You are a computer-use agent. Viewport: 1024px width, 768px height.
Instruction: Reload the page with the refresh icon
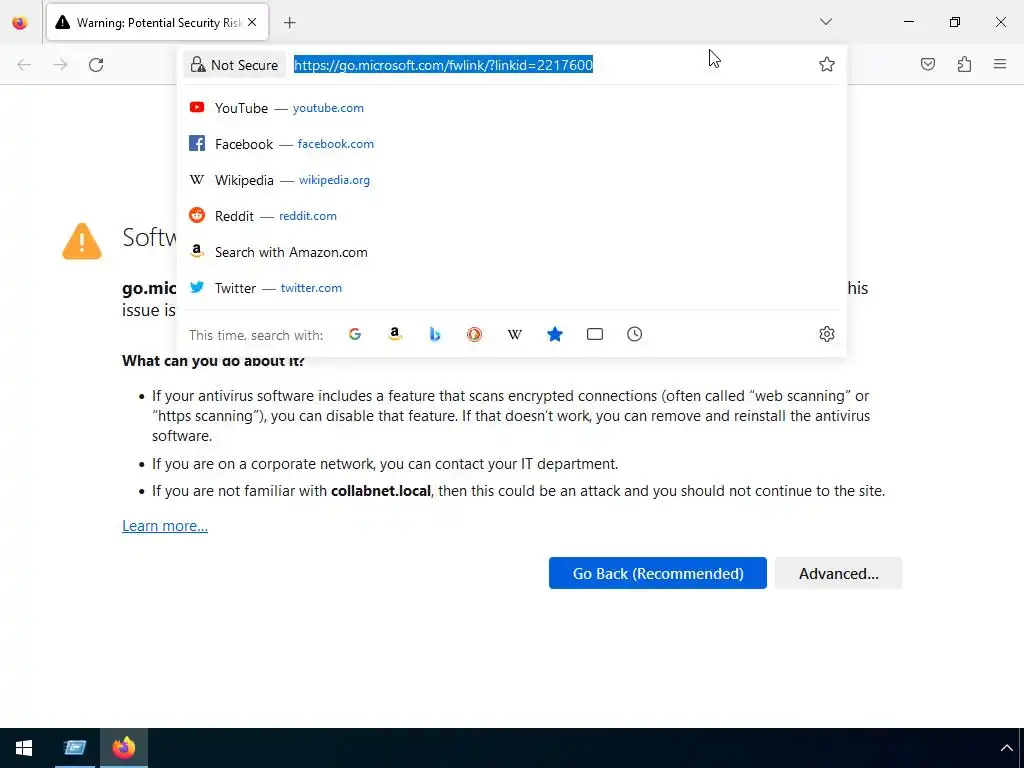click(x=96, y=65)
